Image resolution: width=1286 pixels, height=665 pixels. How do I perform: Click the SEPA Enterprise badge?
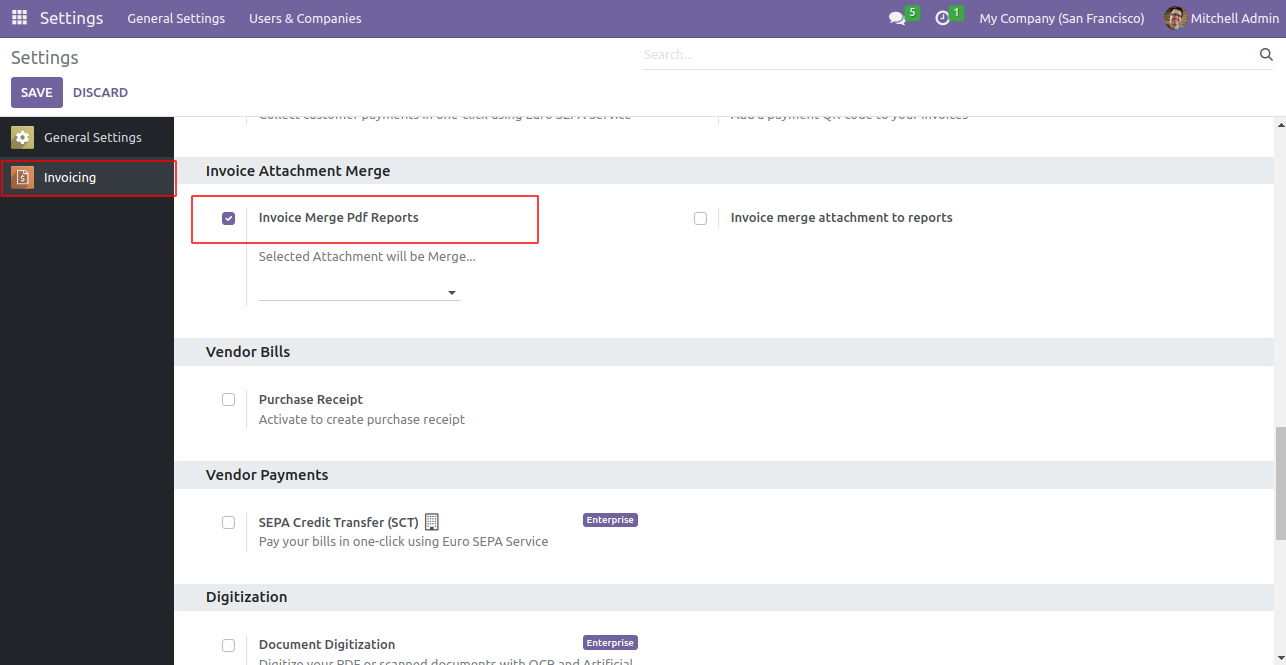(610, 520)
